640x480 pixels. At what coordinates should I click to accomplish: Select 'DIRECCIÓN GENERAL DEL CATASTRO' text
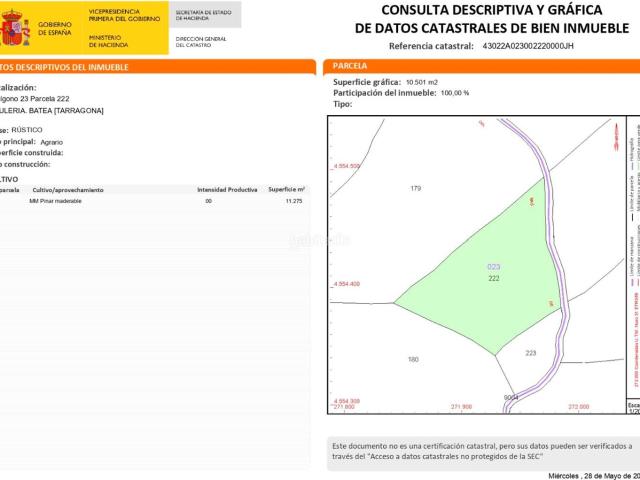[200, 42]
